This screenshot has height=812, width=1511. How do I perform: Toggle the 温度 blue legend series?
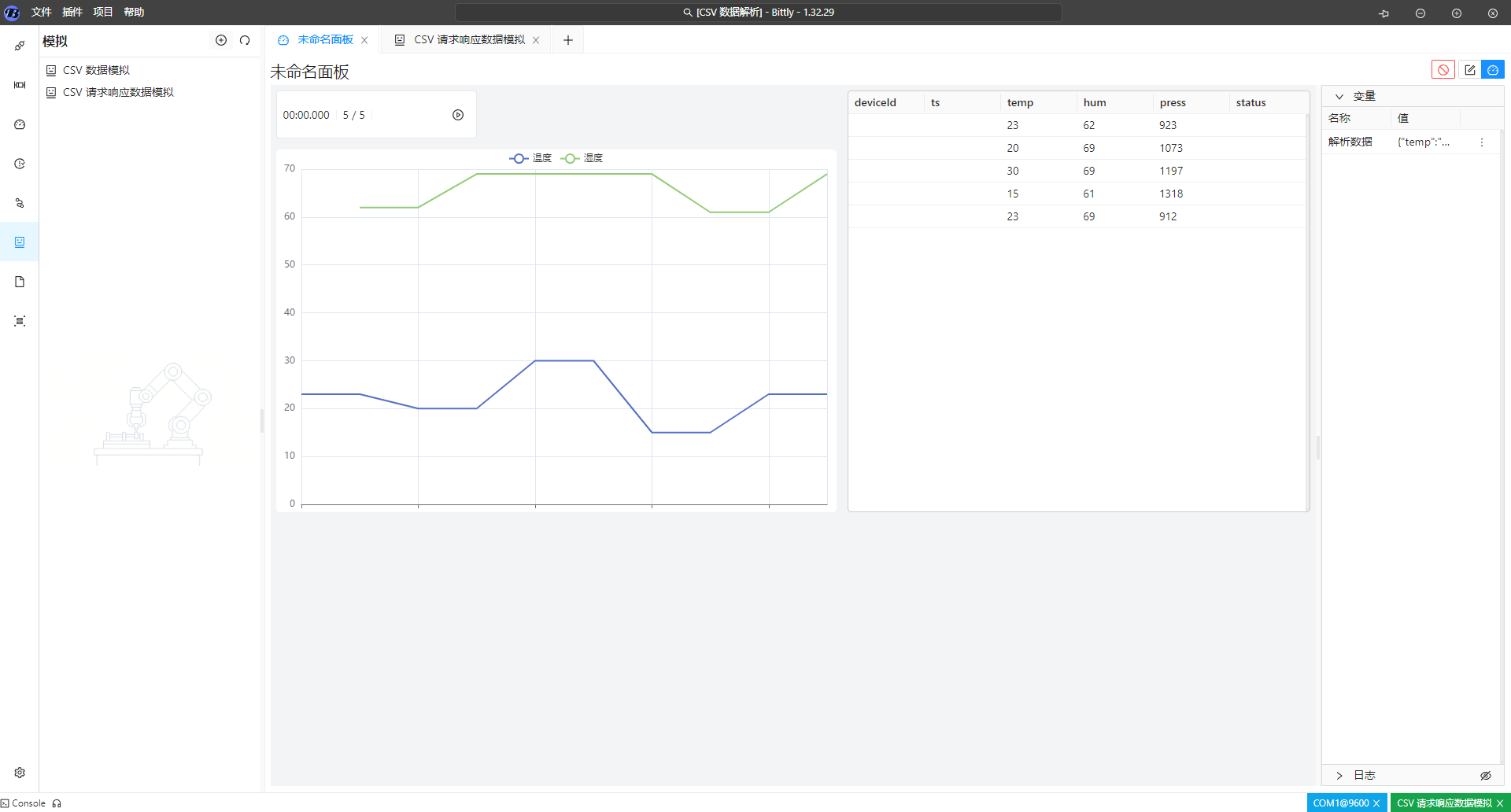click(x=530, y=158)
